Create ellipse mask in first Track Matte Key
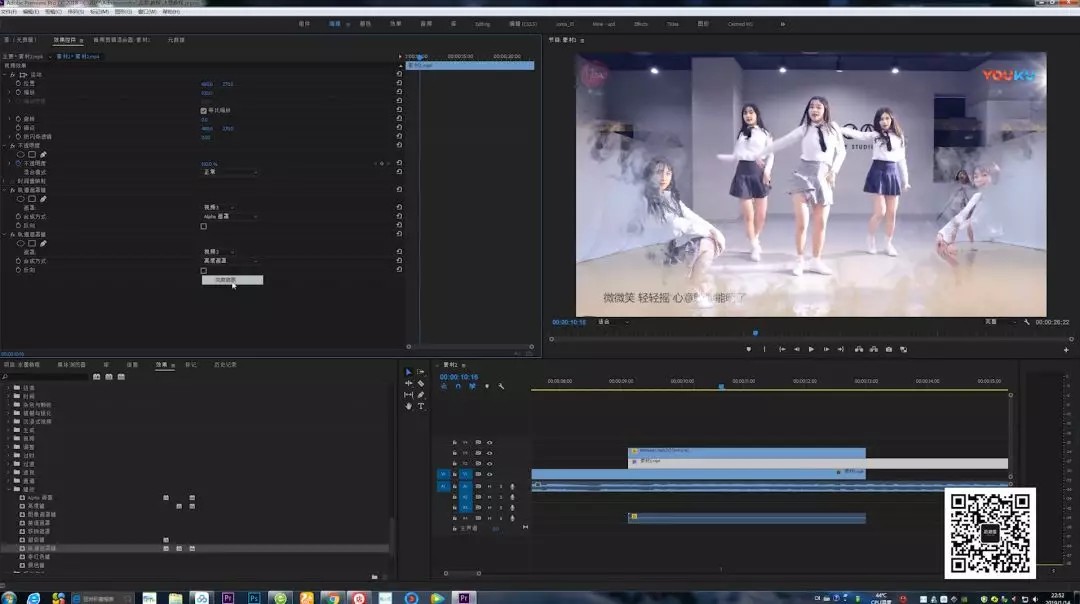The image size is (1080, 604). [x=21, y=199]
